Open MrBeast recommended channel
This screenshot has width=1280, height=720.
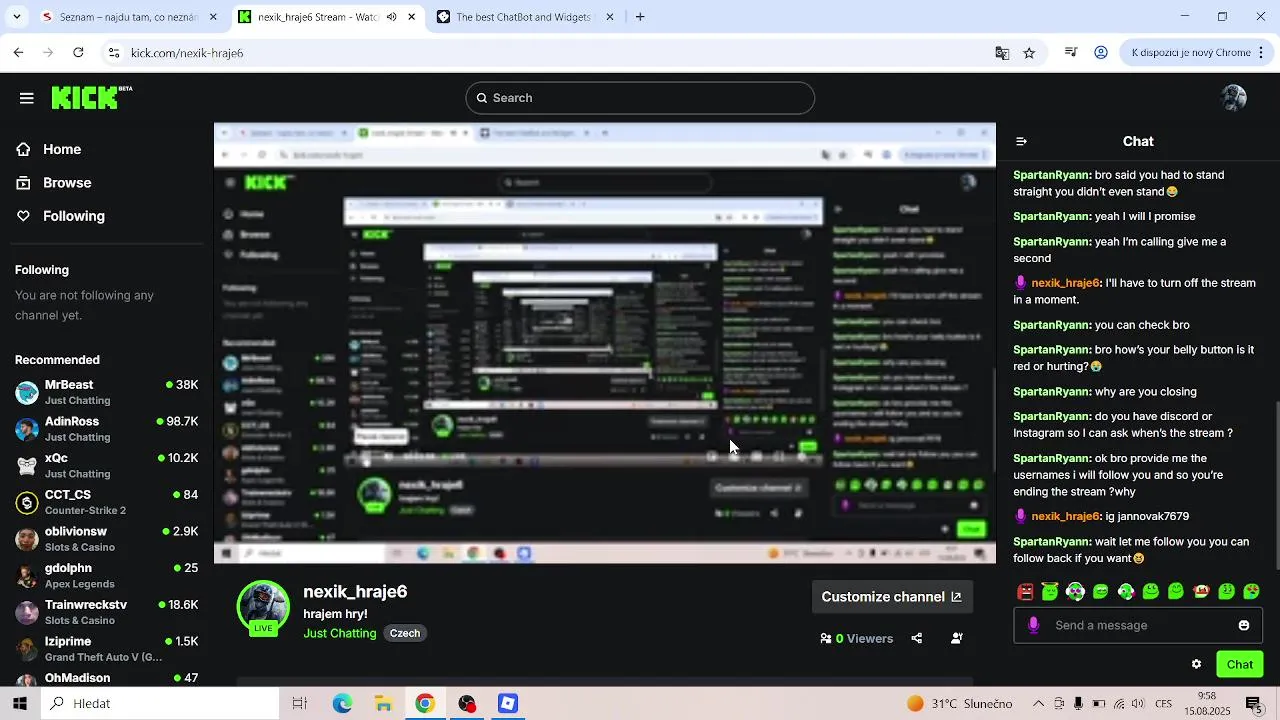coord(107,392)
